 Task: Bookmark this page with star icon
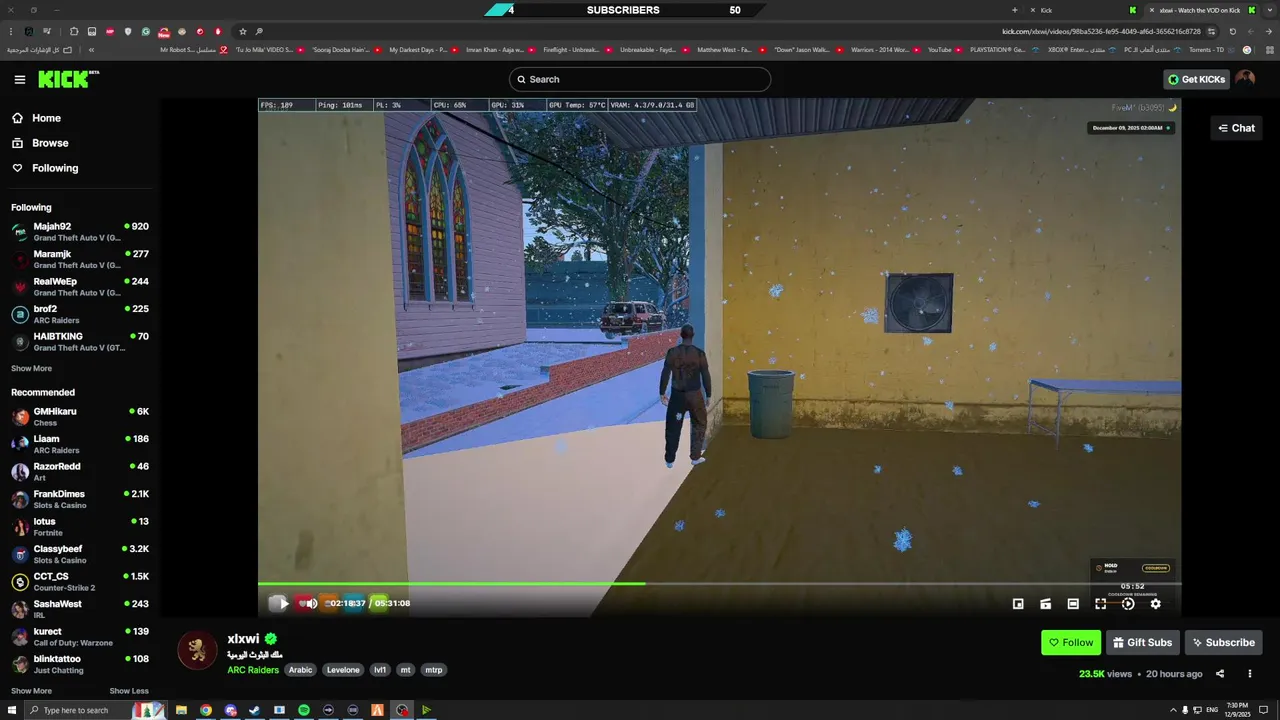[x=242, y=31]
